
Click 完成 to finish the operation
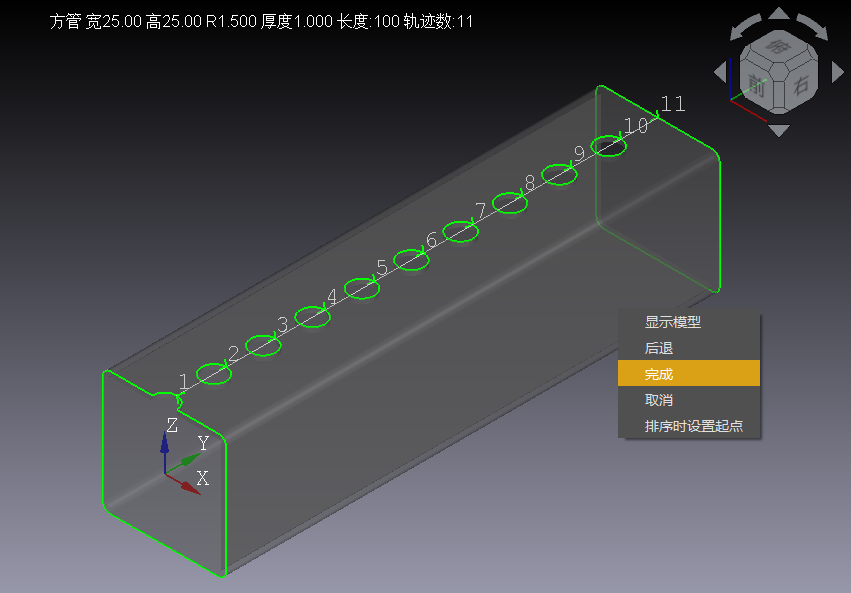(x=659, y=374)
